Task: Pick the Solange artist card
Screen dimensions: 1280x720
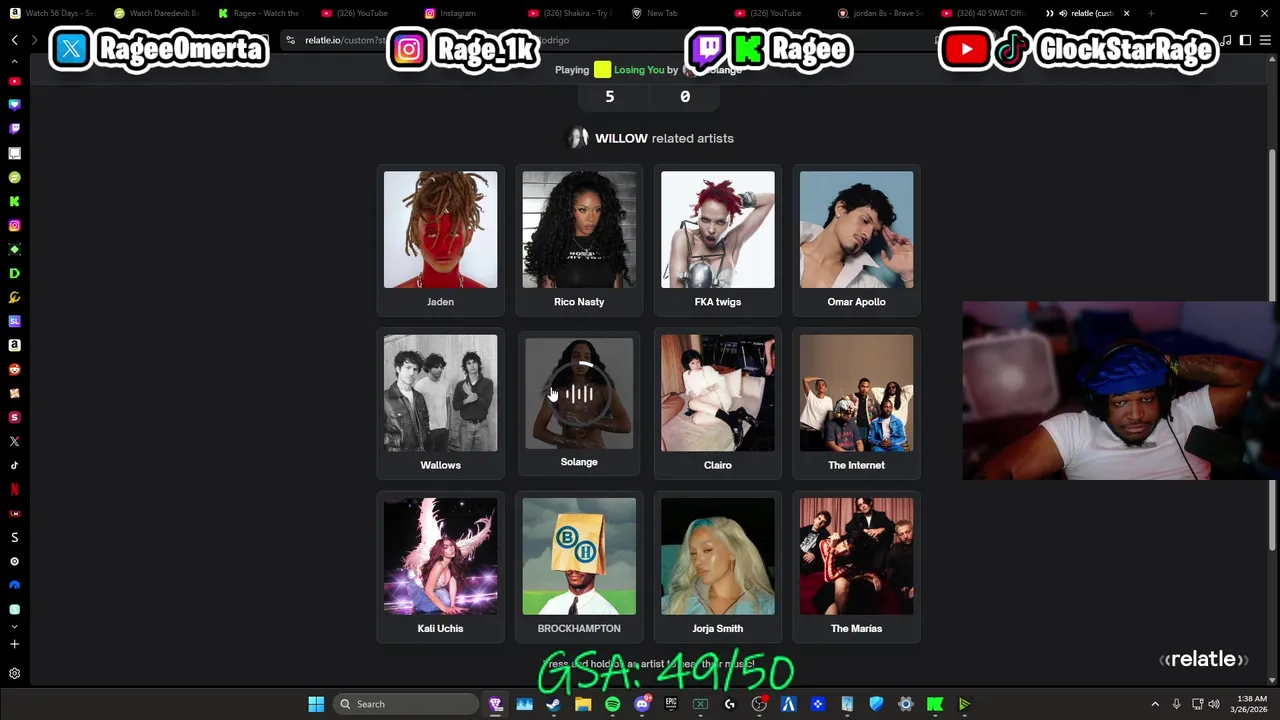Action: [579, 403]
